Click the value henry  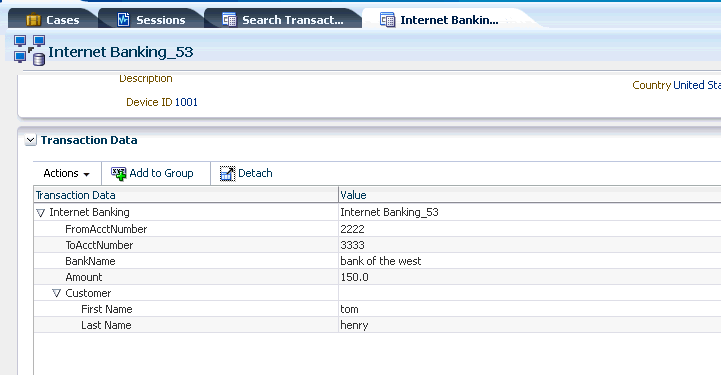pyautogui.click(x=355, y=325)
